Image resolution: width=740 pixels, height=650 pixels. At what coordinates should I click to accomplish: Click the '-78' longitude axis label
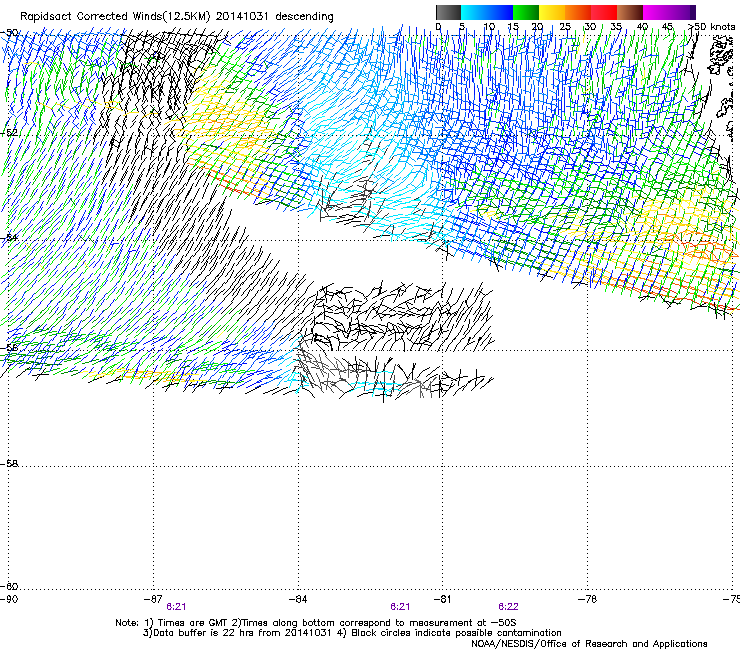point(587,599)
